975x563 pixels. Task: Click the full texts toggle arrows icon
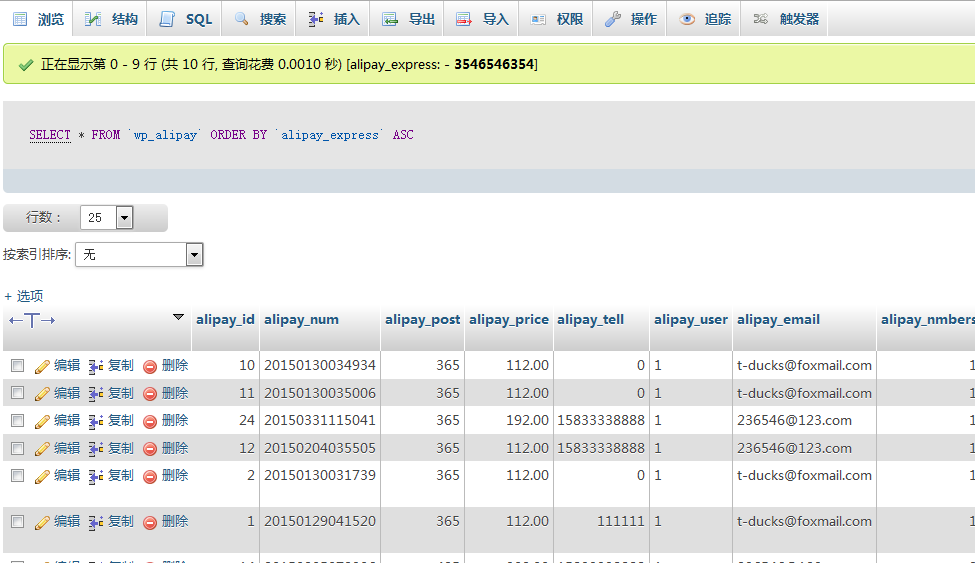point(31,320)
